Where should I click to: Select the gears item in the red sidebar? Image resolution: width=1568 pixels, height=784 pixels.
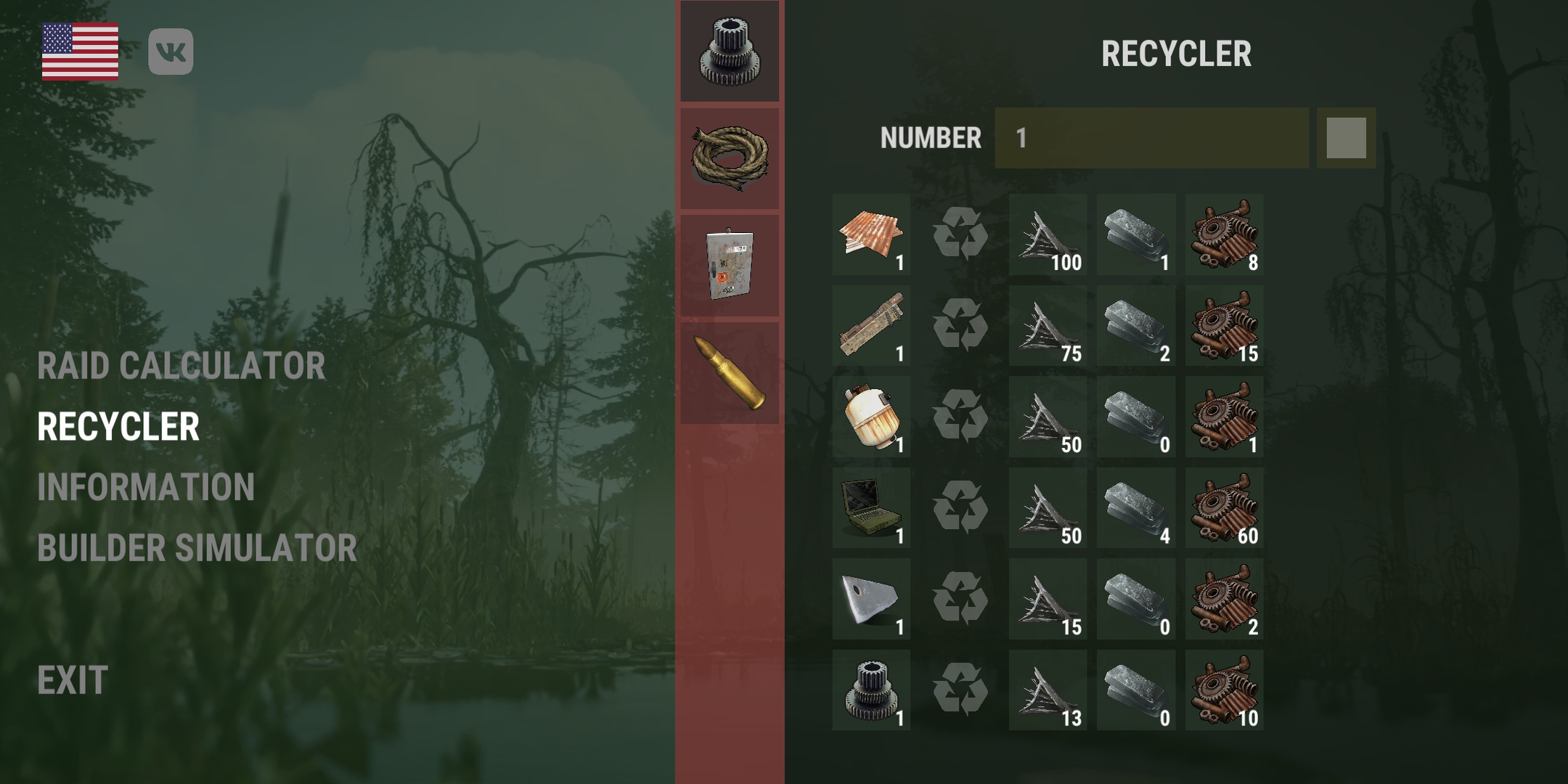730,52
